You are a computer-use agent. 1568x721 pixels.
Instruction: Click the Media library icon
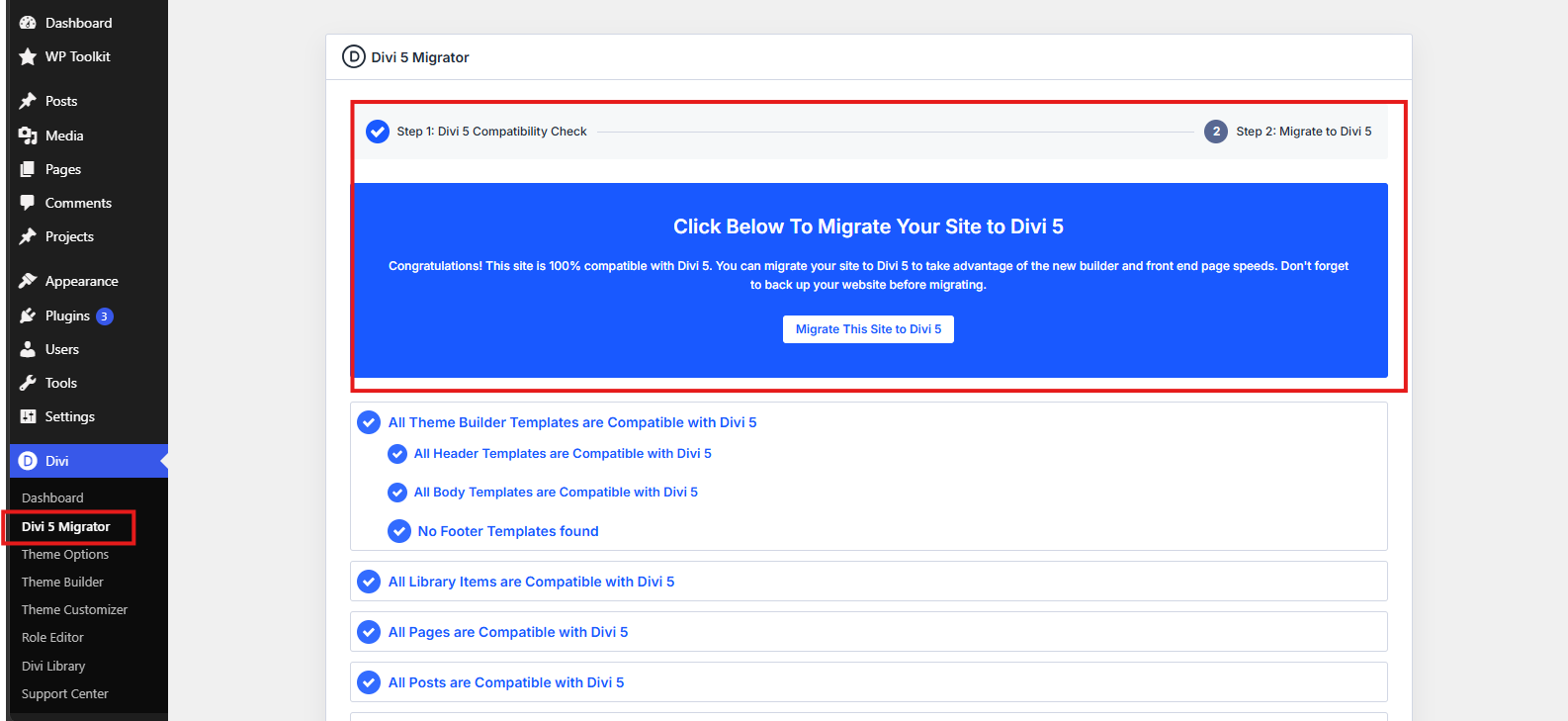pyautogui.click(x=28, y=135)
